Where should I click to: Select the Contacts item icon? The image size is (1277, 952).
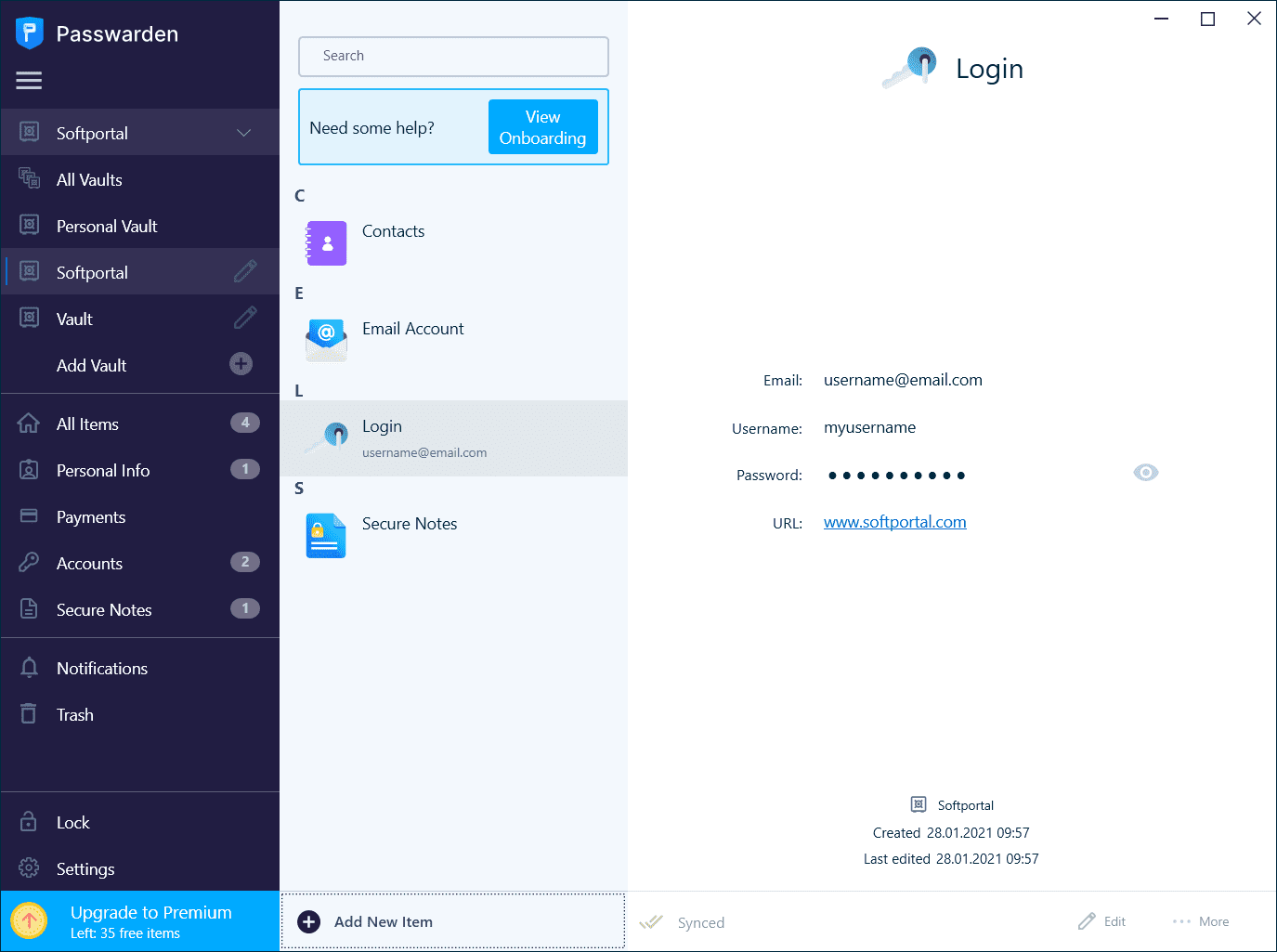326,243
